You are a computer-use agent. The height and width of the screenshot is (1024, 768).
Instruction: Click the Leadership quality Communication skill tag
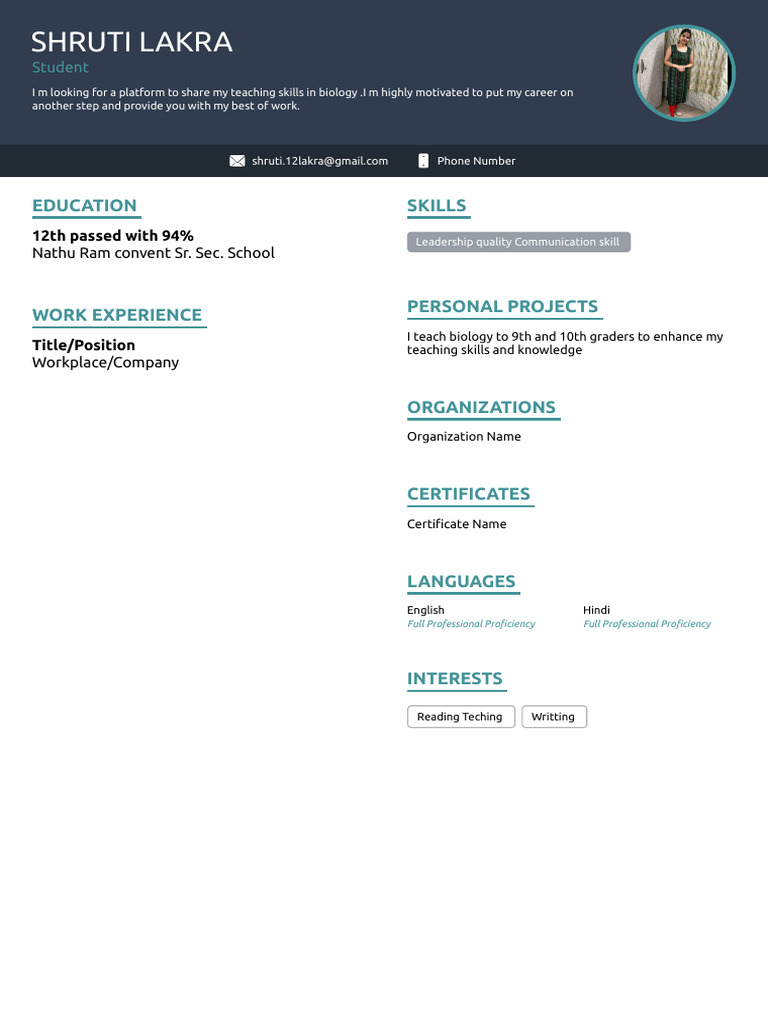click(519, 242)
